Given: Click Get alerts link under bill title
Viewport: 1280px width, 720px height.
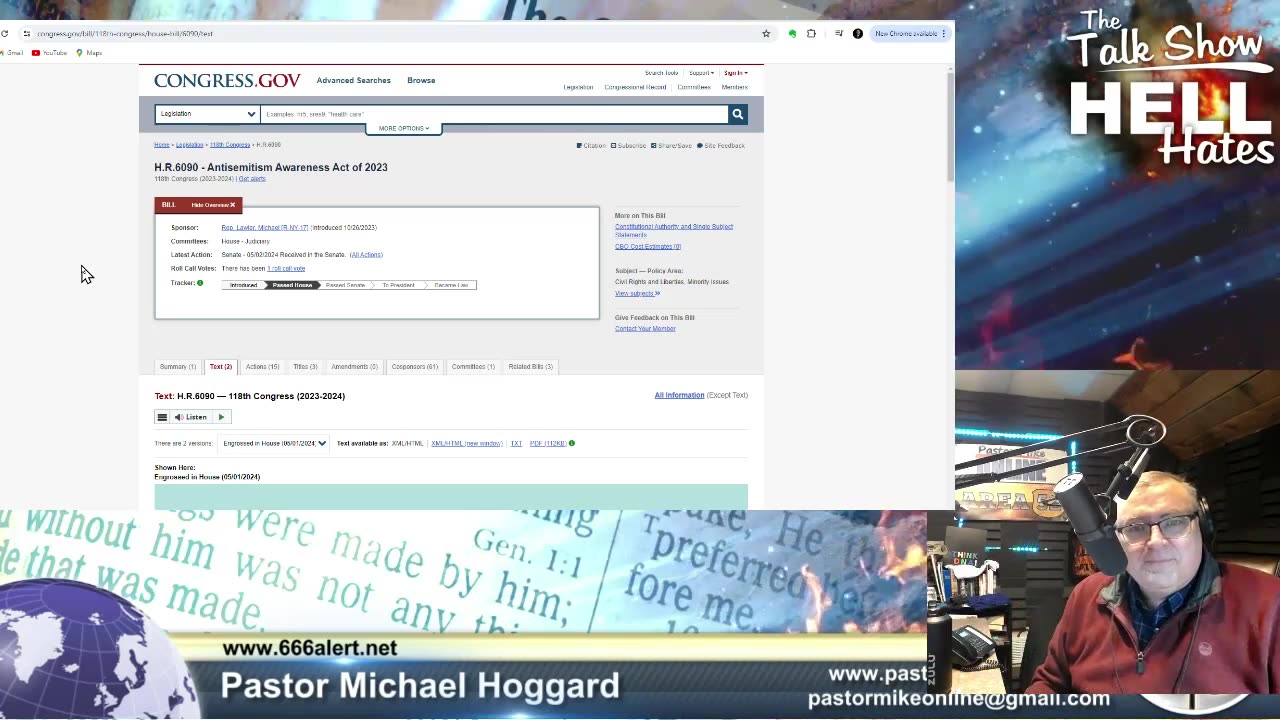Looking at the screenshot, I should (252, 179).
